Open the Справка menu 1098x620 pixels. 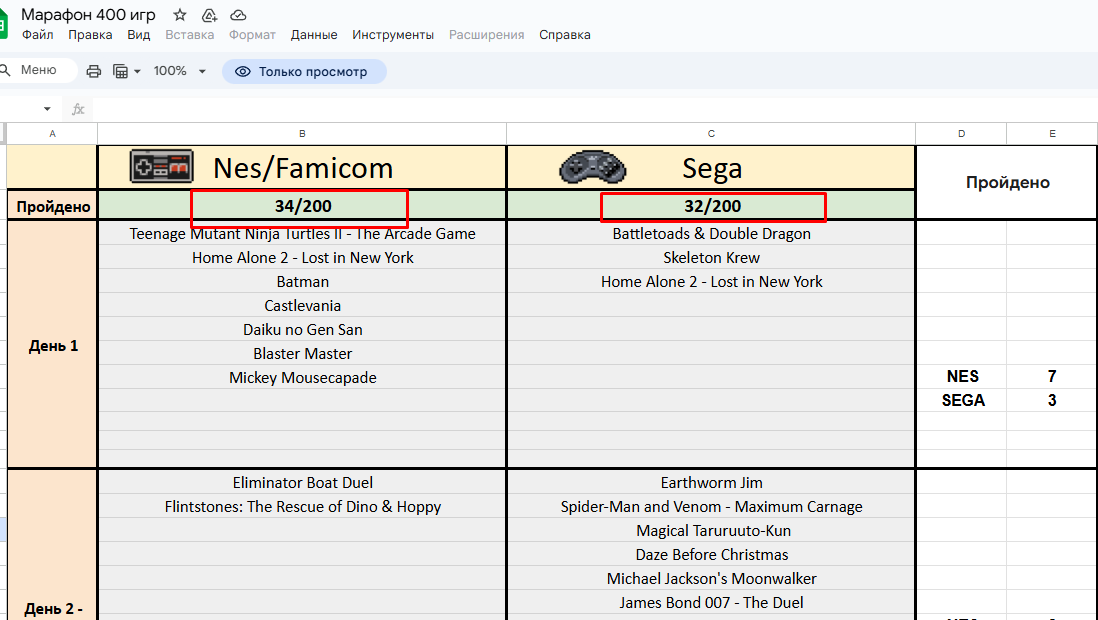point(564,35)
